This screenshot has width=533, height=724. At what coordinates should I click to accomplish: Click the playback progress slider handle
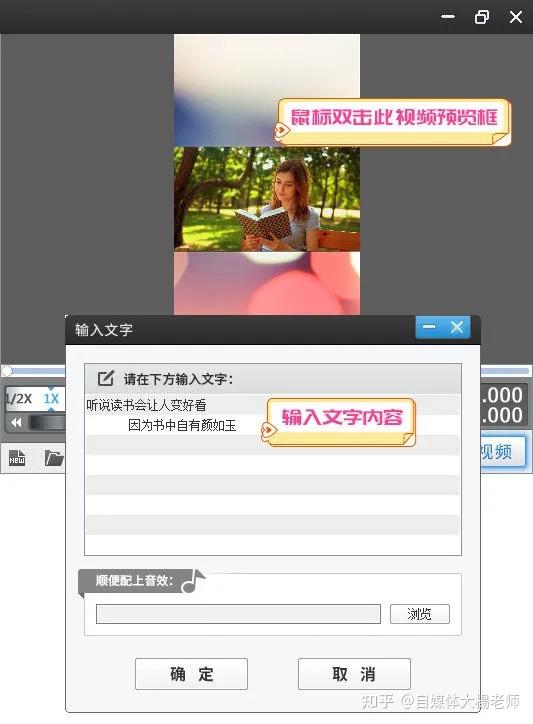pos(7,370)
